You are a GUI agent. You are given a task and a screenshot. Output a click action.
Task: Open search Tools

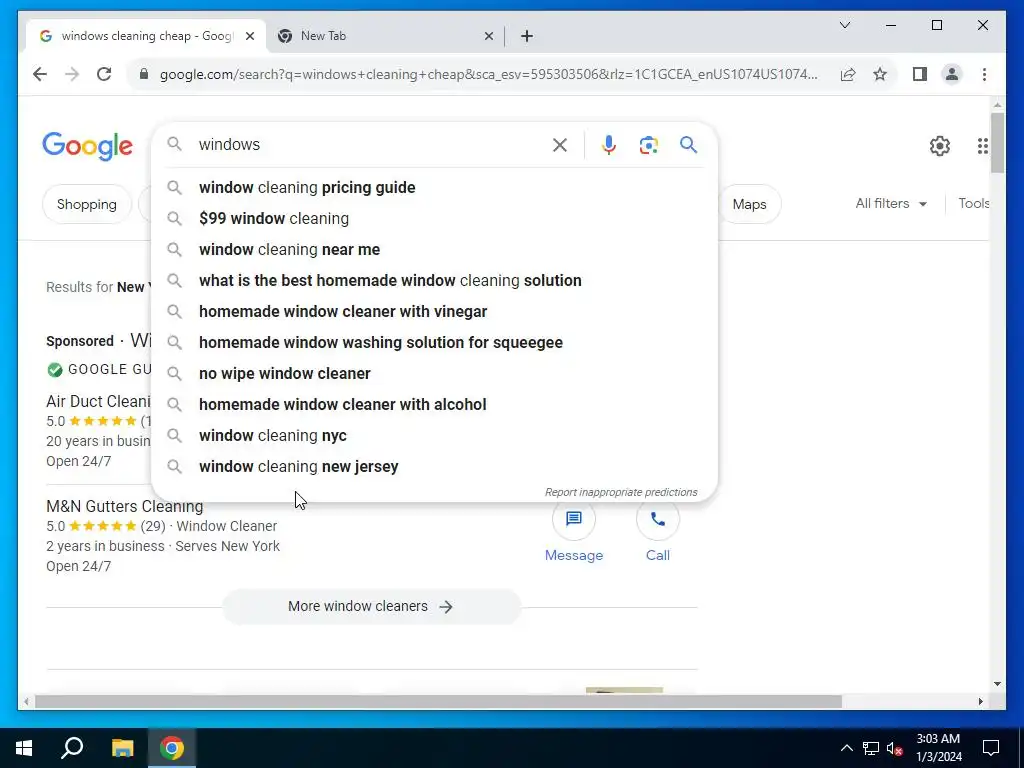click(973, 204)
